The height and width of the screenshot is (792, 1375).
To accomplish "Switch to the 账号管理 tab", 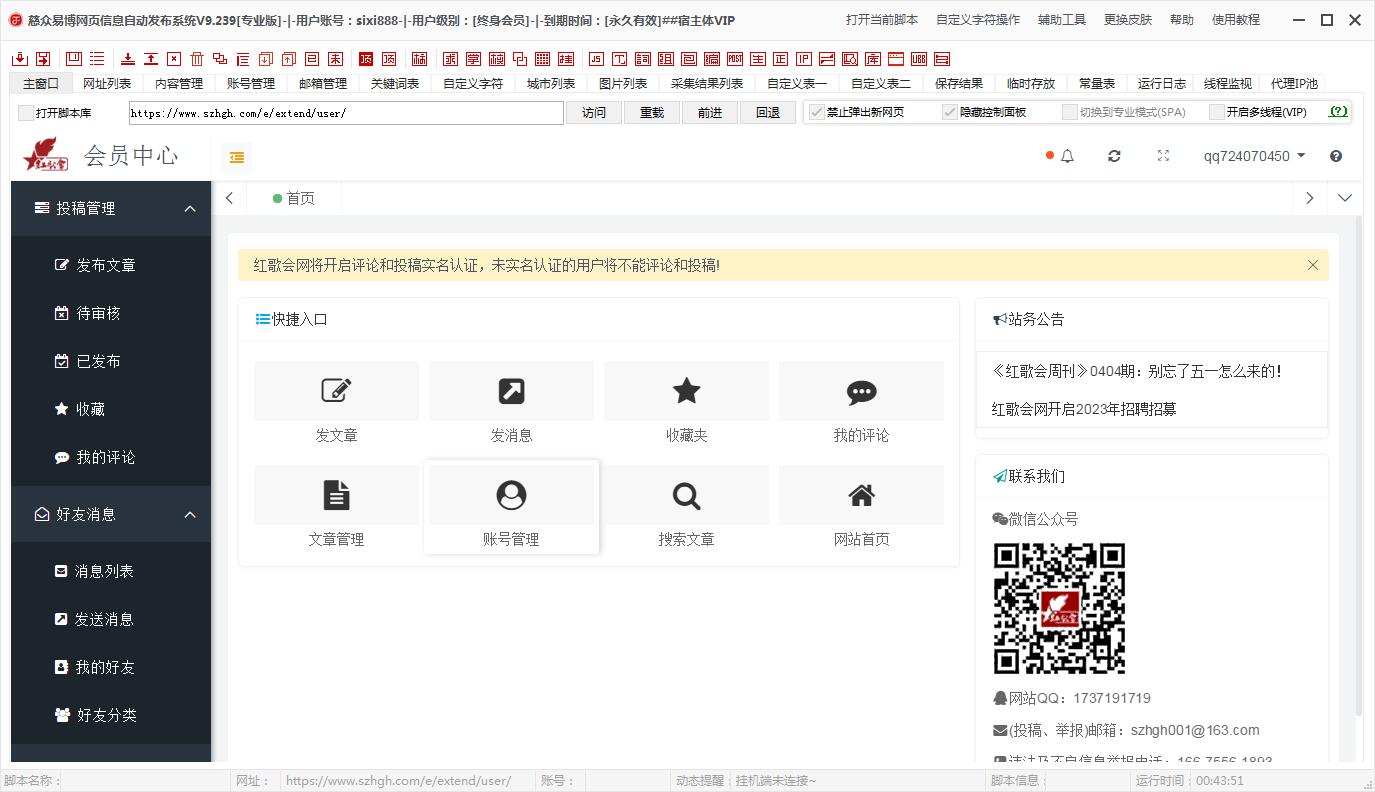I will [x=251, y=84].
